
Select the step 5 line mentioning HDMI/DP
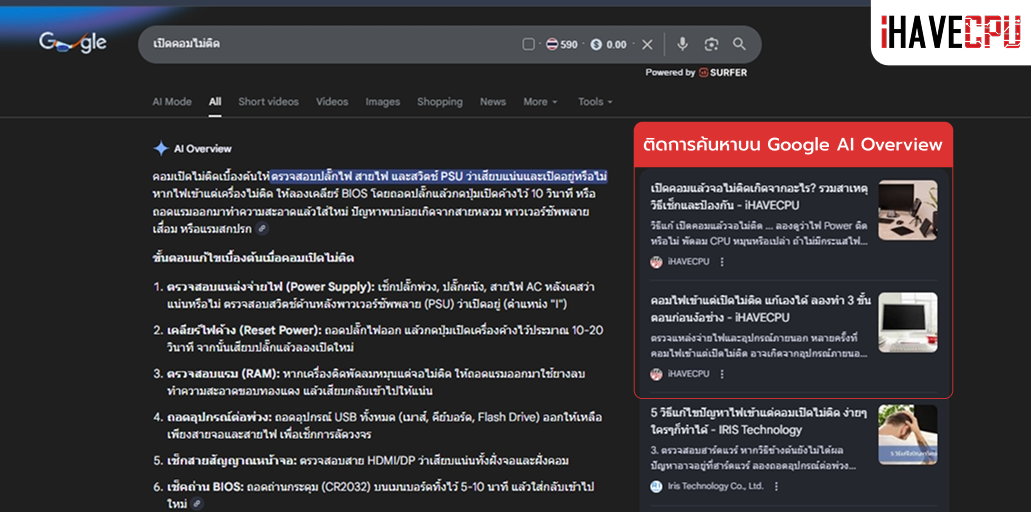(367, 461)
